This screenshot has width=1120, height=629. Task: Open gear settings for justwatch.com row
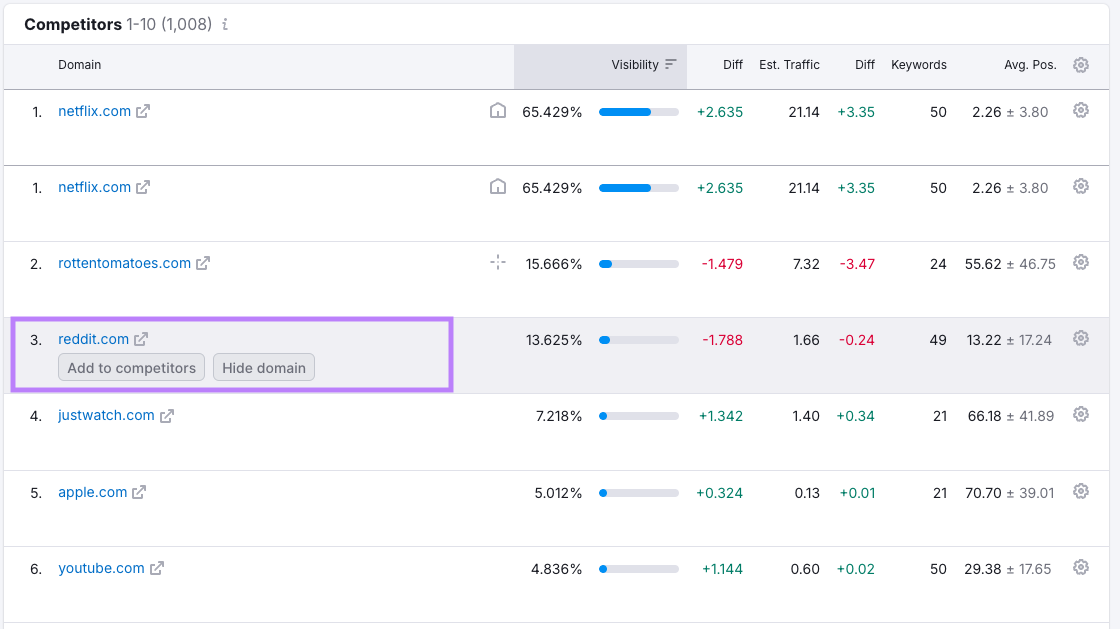(1080, 415)
